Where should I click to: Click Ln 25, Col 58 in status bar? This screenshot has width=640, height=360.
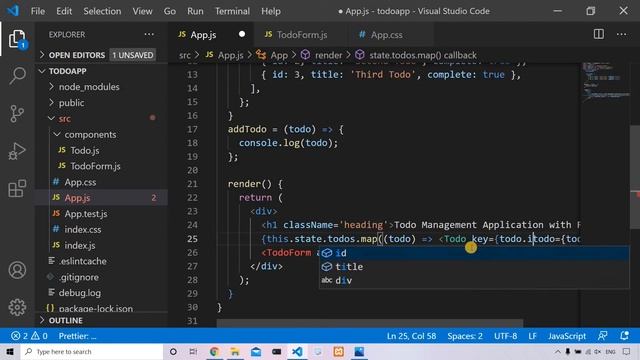point(411,336)
